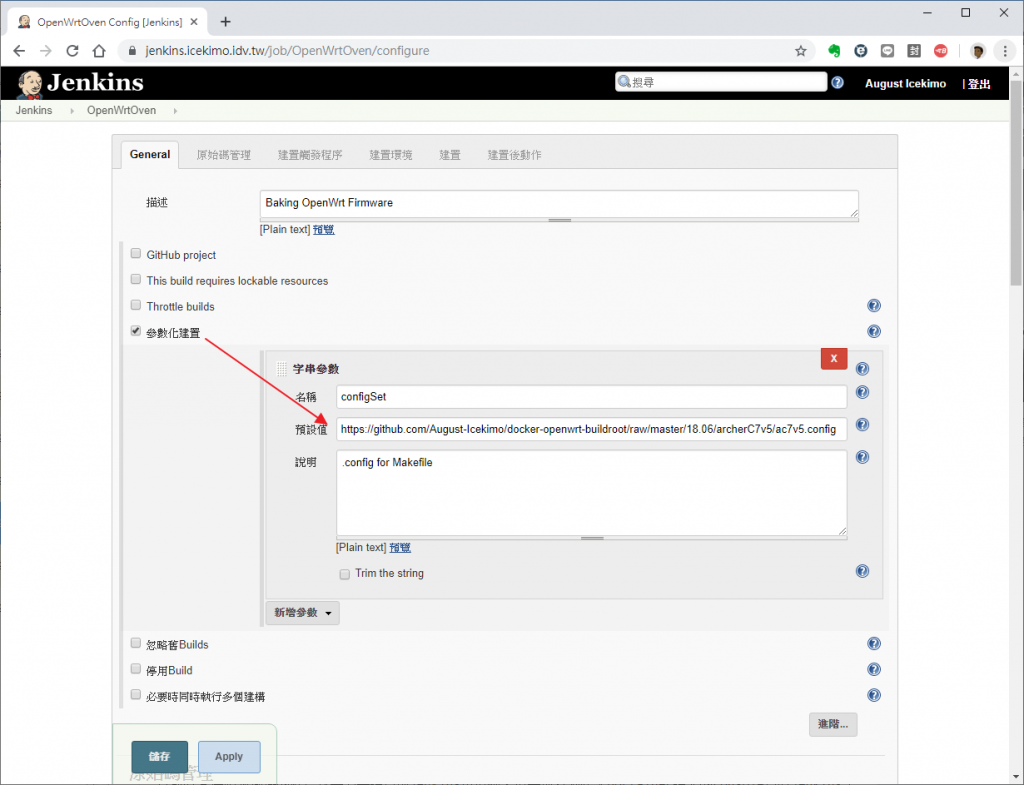Viewport: 1024px width, 785px height.
Task: Expand Jenkins breadcrumb arrow
Action: (x=72, y=111)
